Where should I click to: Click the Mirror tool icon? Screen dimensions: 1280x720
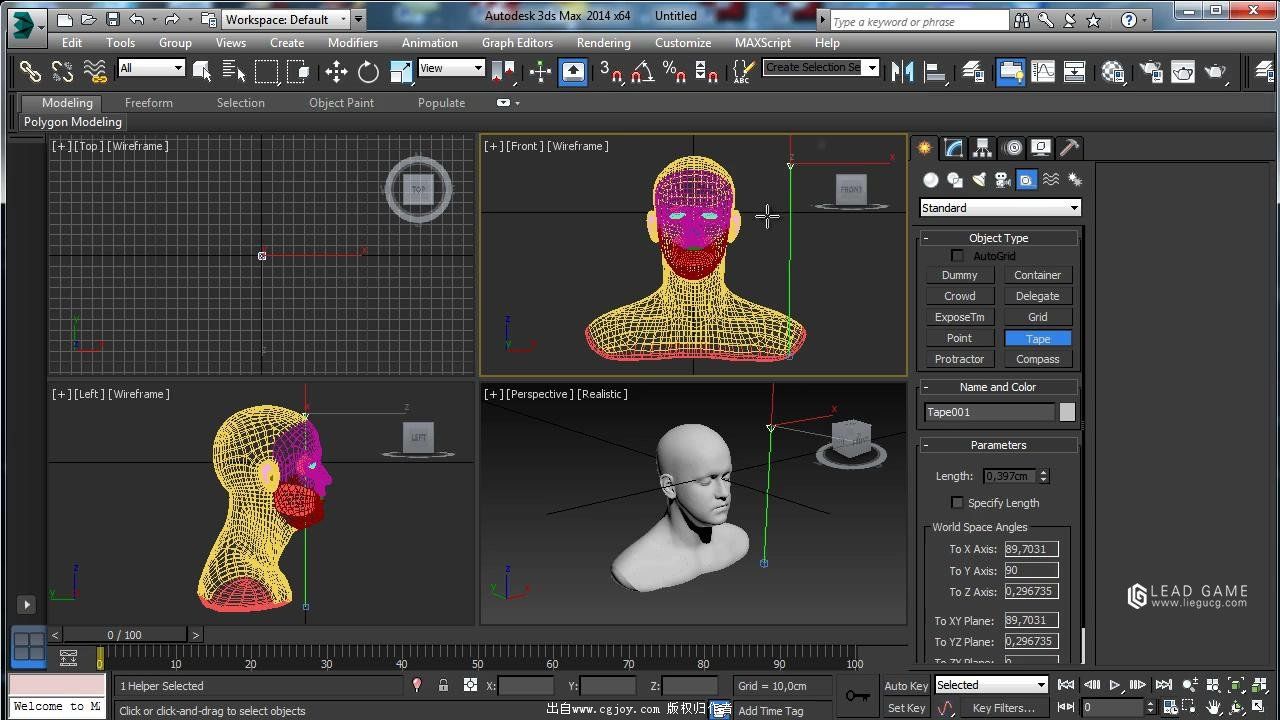click(903, 71)
